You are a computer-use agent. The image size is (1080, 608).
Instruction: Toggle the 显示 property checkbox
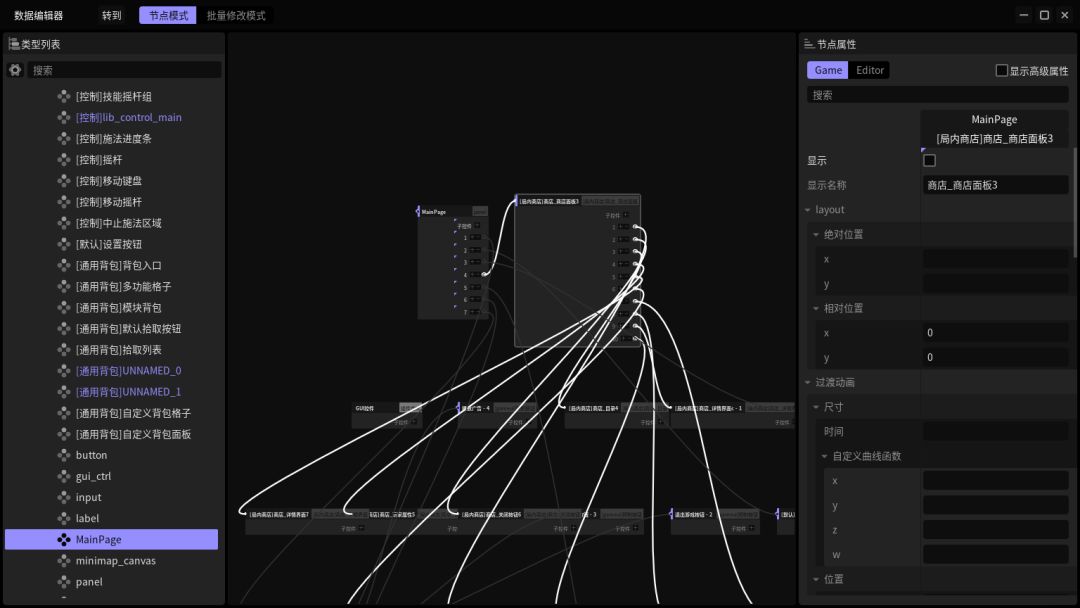pos(929,160)
